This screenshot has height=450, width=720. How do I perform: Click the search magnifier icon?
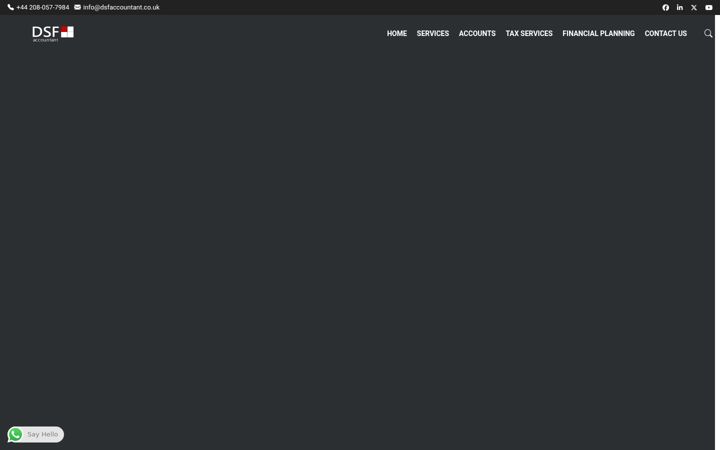click(x=708, y=33)
